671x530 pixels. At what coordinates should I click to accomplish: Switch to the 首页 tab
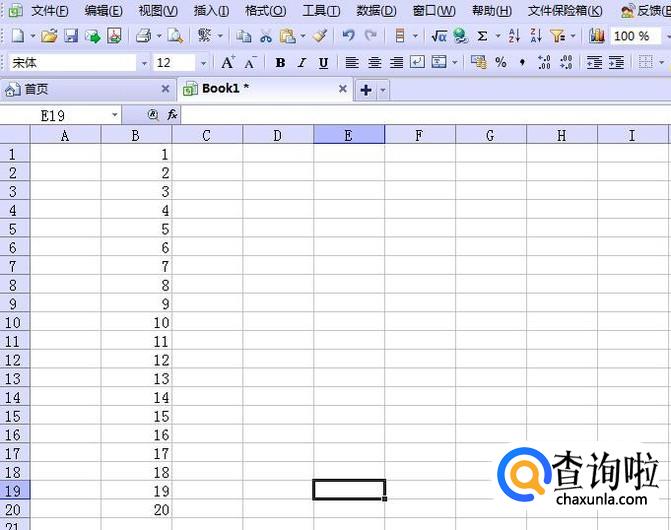pos(36,89)
